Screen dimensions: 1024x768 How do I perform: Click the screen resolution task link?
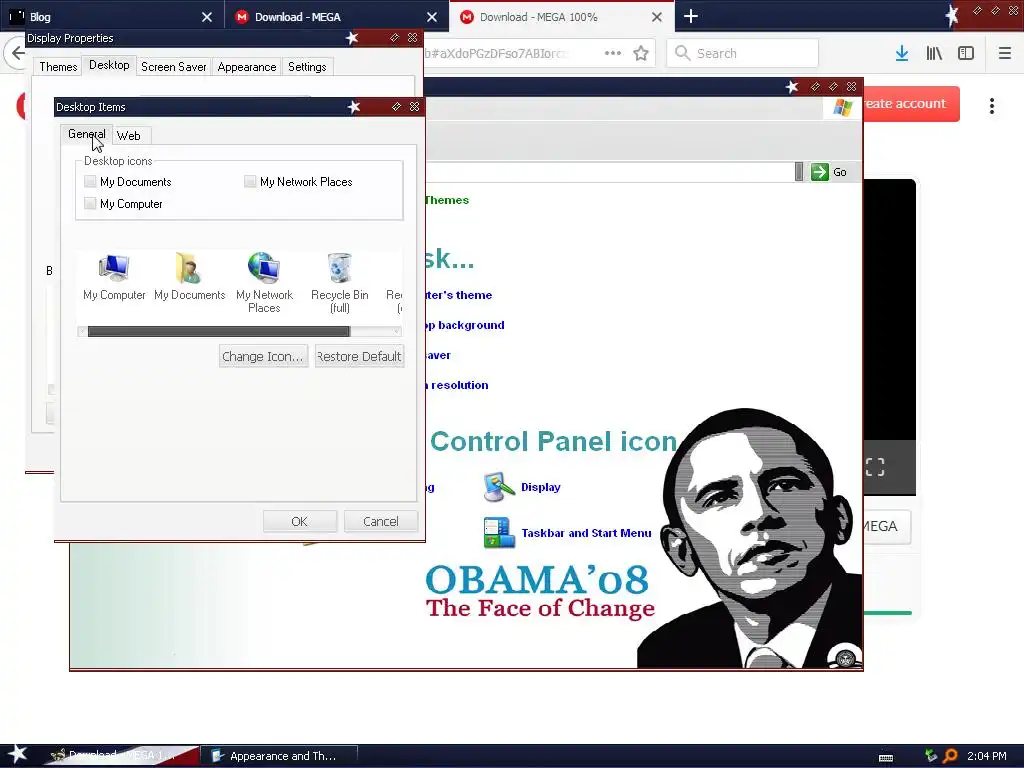pyautogui.click(x=457, y=385)
